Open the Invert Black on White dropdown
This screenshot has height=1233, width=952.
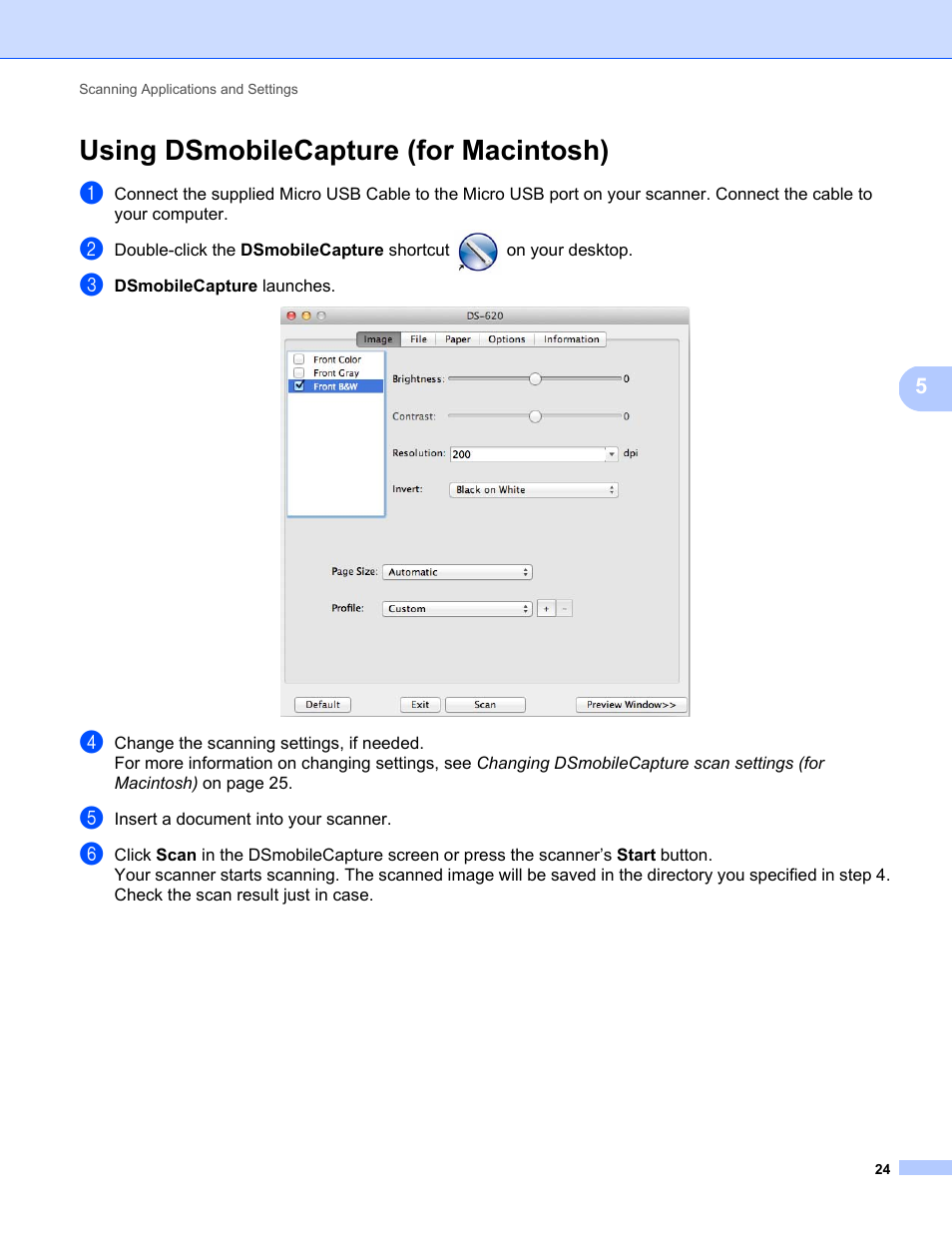534,490
